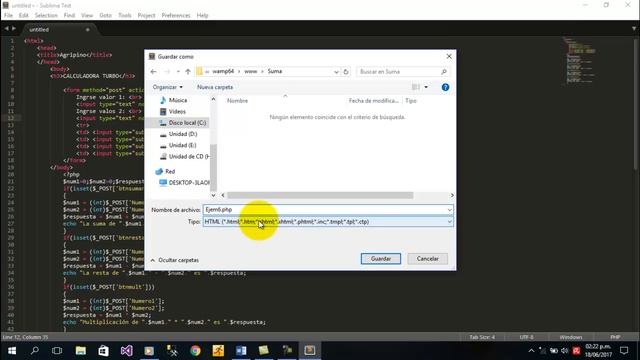Click Windows line endings in status bar
This screenshot has height=360, width=640.
pyautogui.click(x=571, y=337)
